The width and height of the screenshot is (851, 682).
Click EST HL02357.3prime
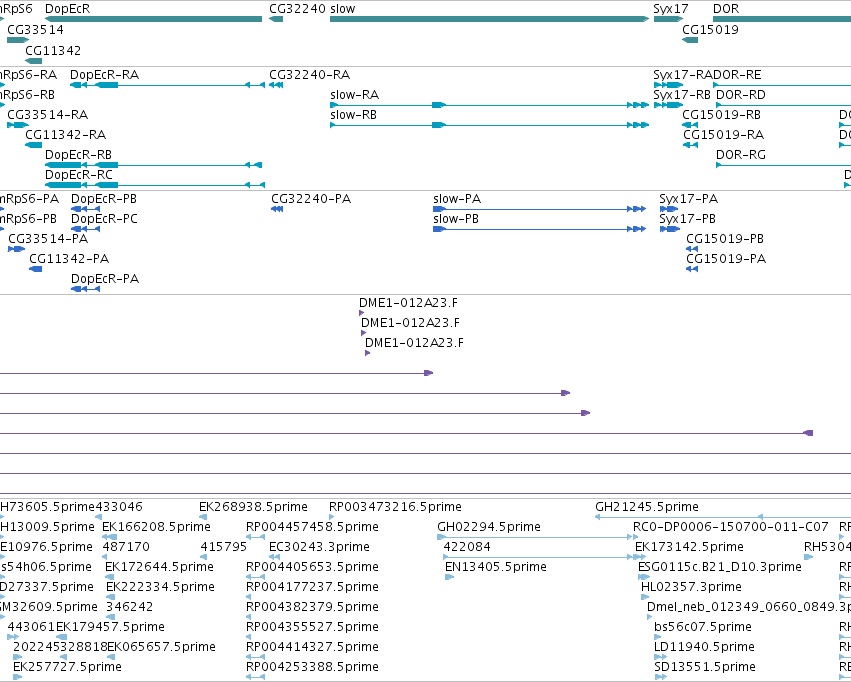tap(645, 597)
